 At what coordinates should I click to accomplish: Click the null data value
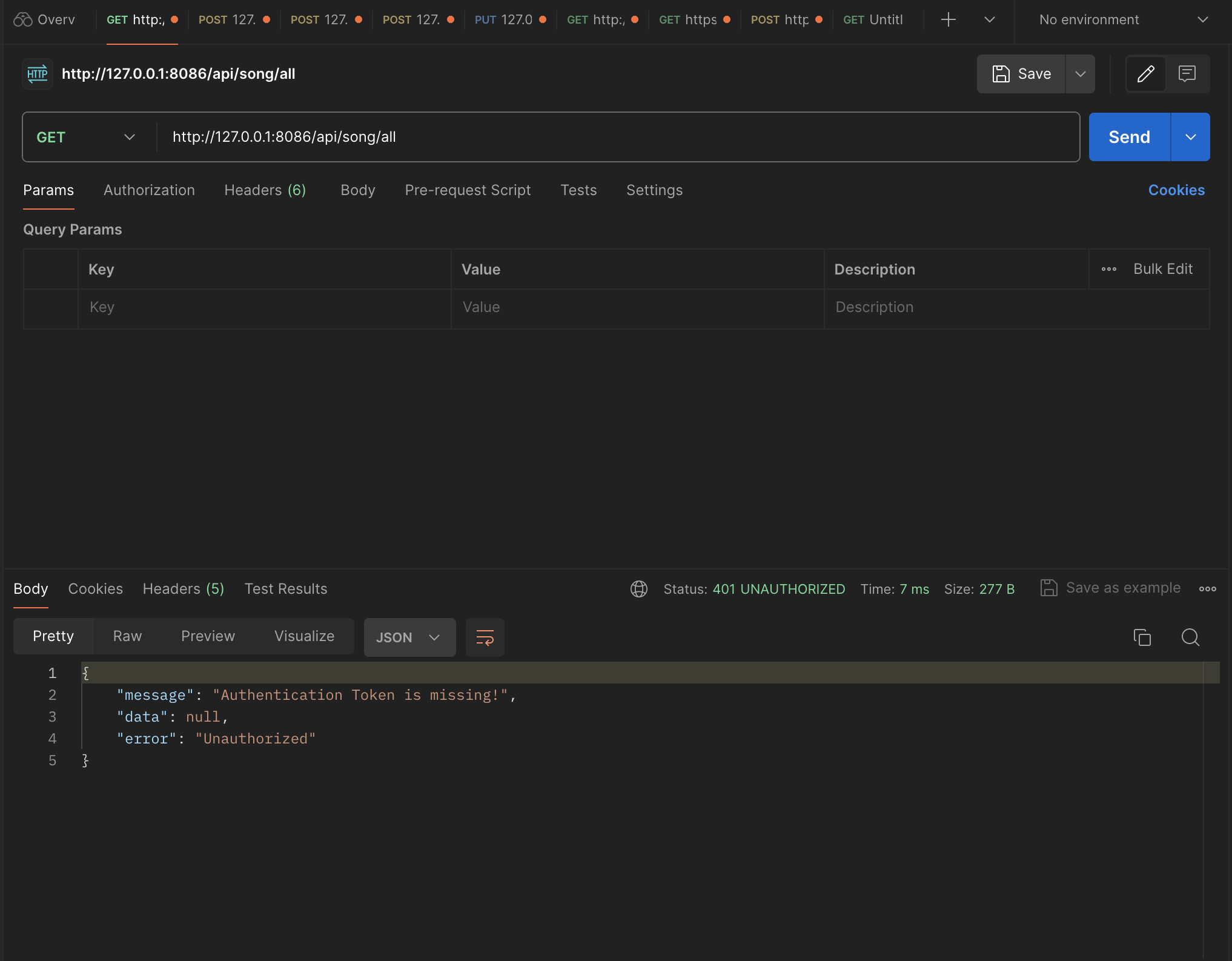(x=203, y=717)
